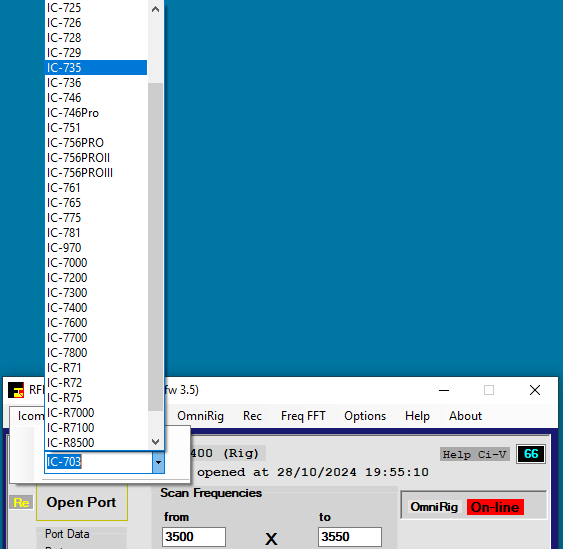Open the Options menu
This screenshot has height=549, width=563.
tap(365, 416)
